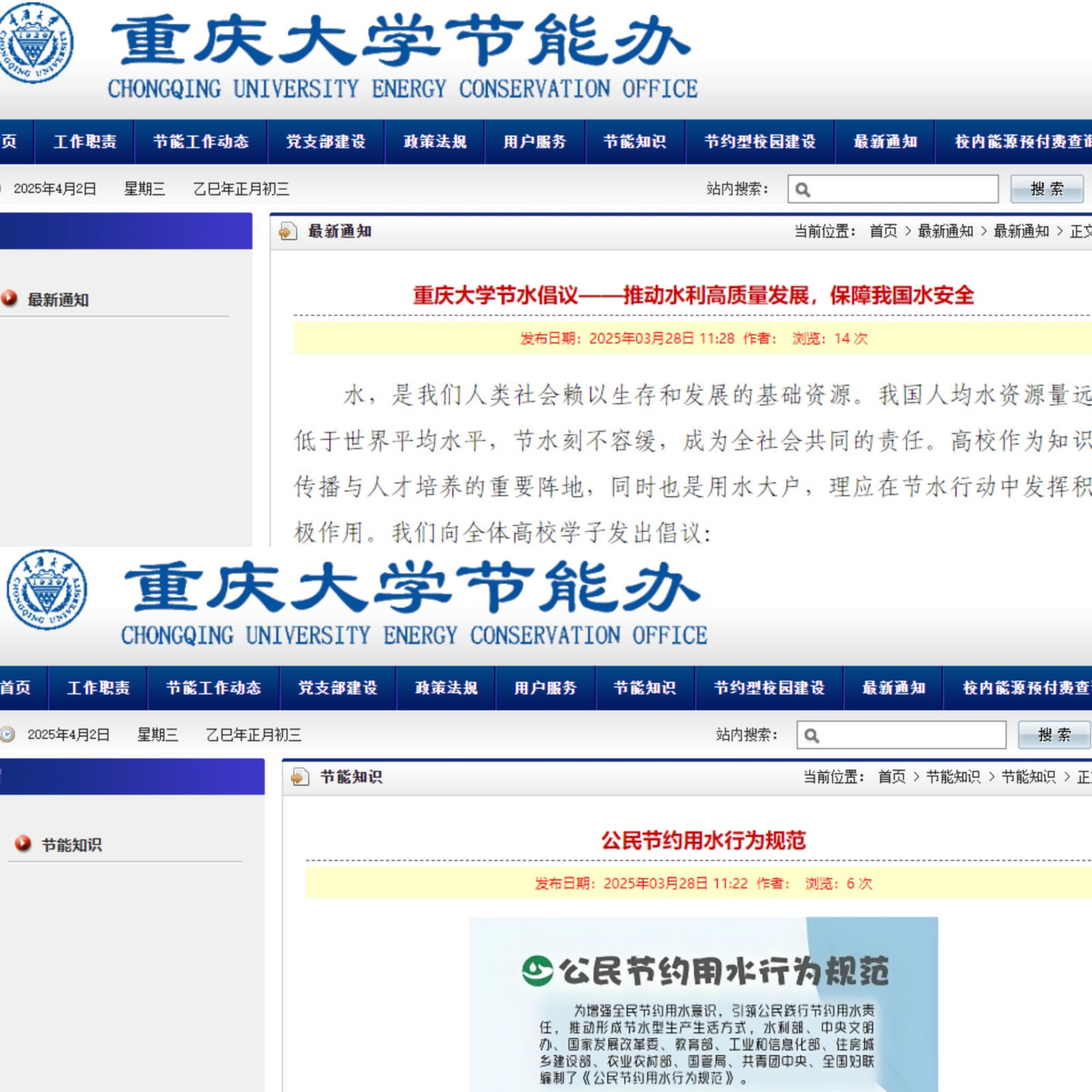Select 最新通知 in the lower navigation bar
This screenshot has height=1092, width=1092.
pyautogui.click(x=893, y=687)
